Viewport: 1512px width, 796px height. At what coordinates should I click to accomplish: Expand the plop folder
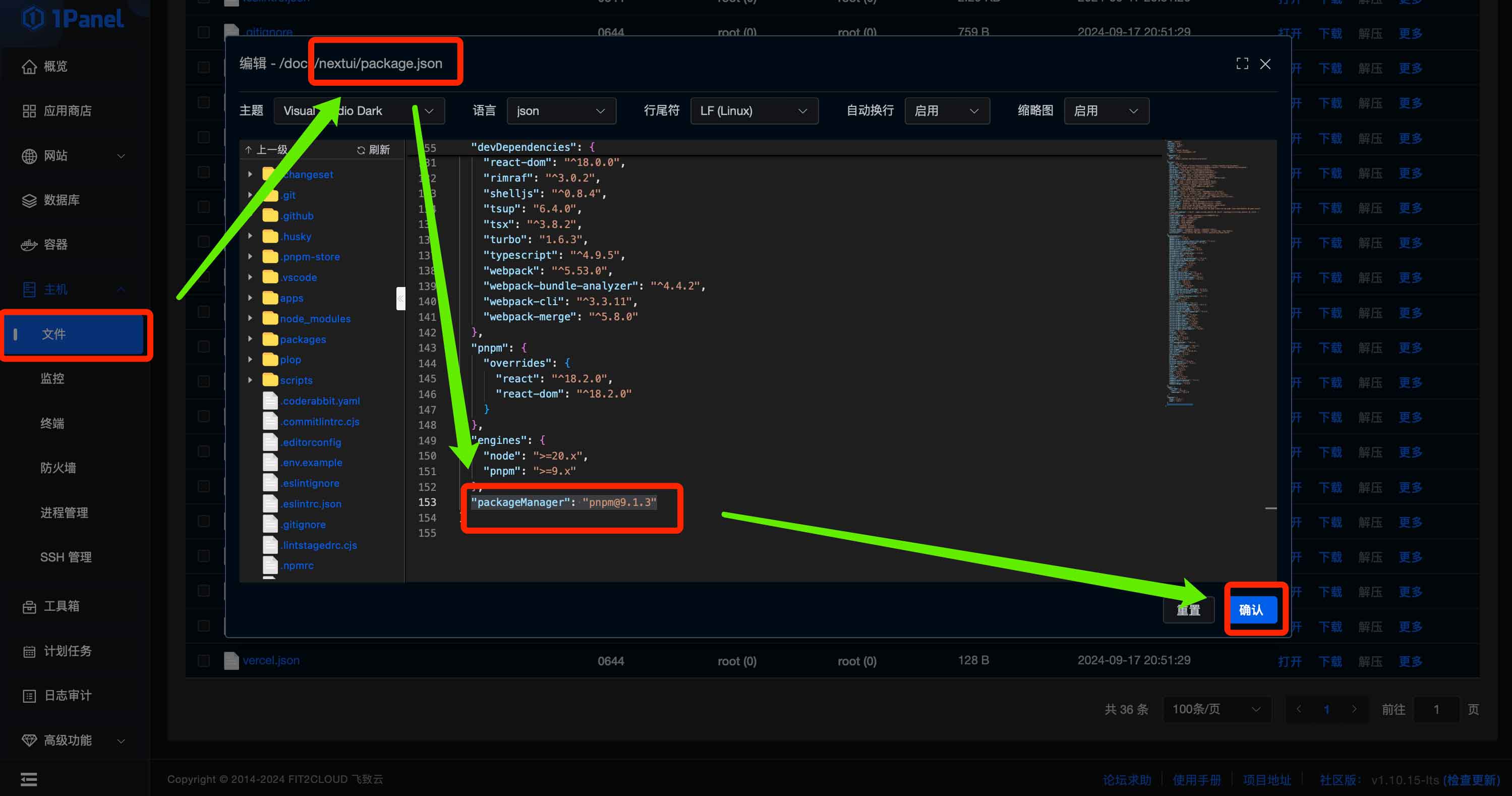click(x=250, y=359)
